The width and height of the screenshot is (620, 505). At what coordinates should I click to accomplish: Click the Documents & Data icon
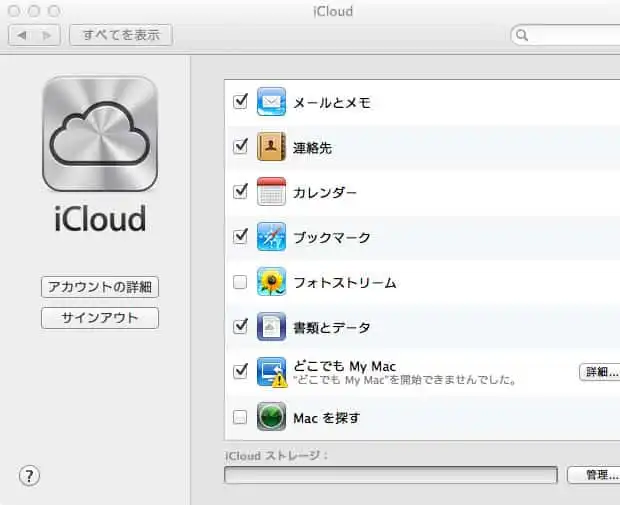click(x=271, y=326)
